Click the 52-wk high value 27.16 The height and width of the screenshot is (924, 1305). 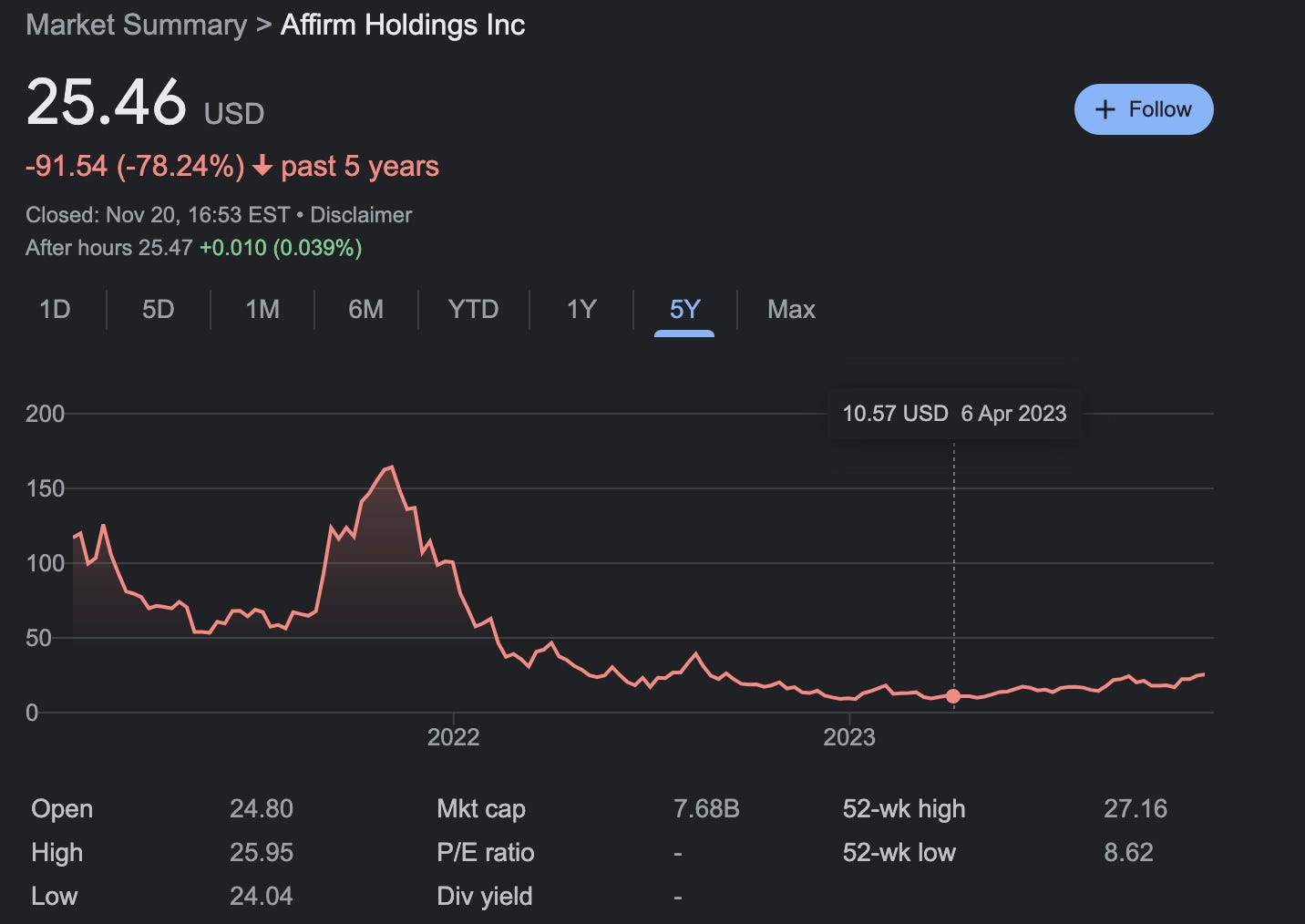point(1135,809)
